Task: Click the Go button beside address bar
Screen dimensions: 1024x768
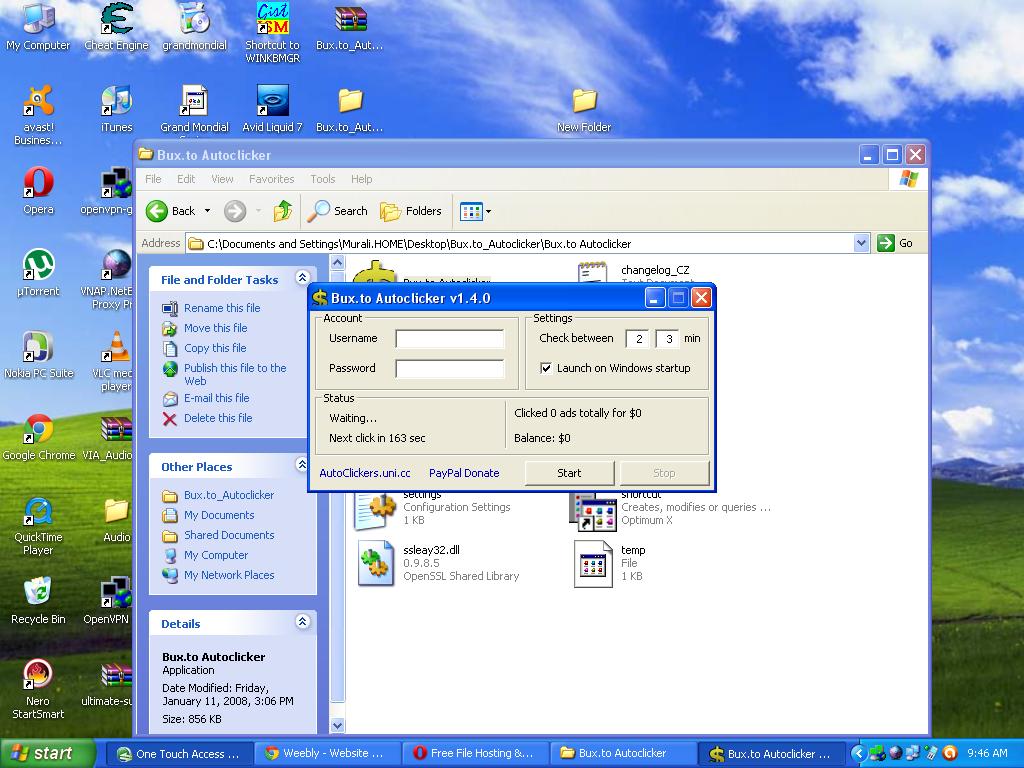Action: pos(895,244)
